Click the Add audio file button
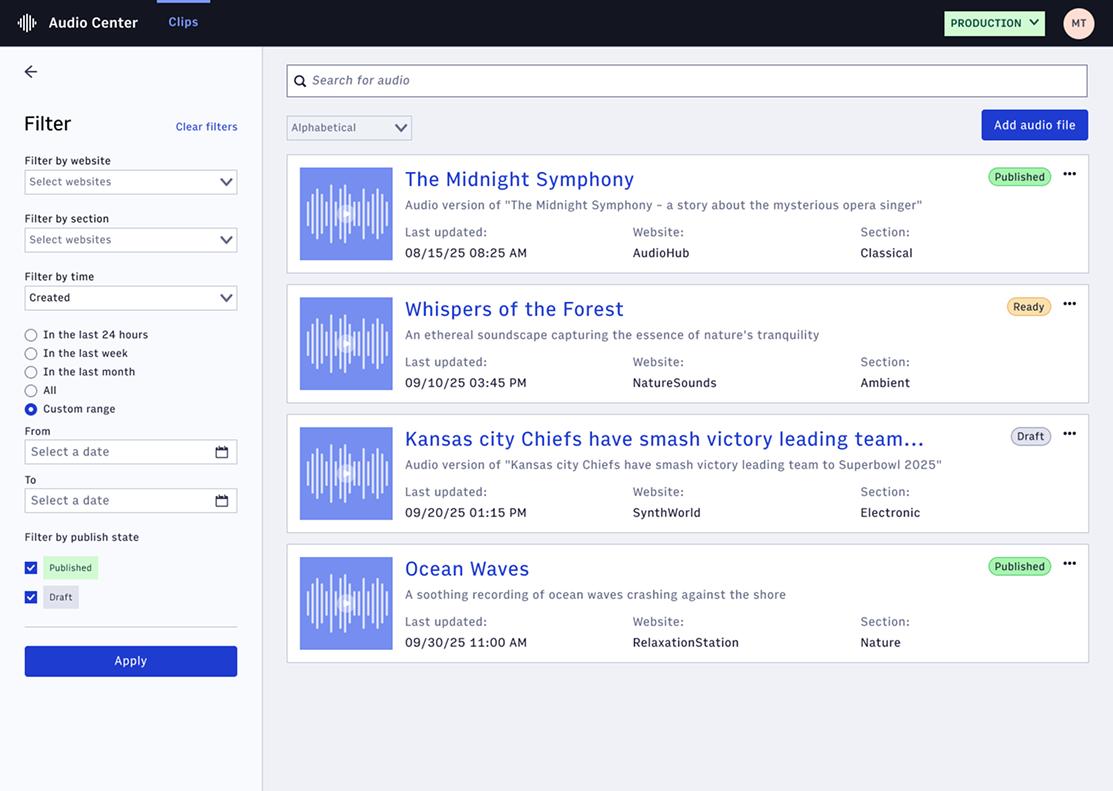1113x791 pixels. [x=1034, y=125]
